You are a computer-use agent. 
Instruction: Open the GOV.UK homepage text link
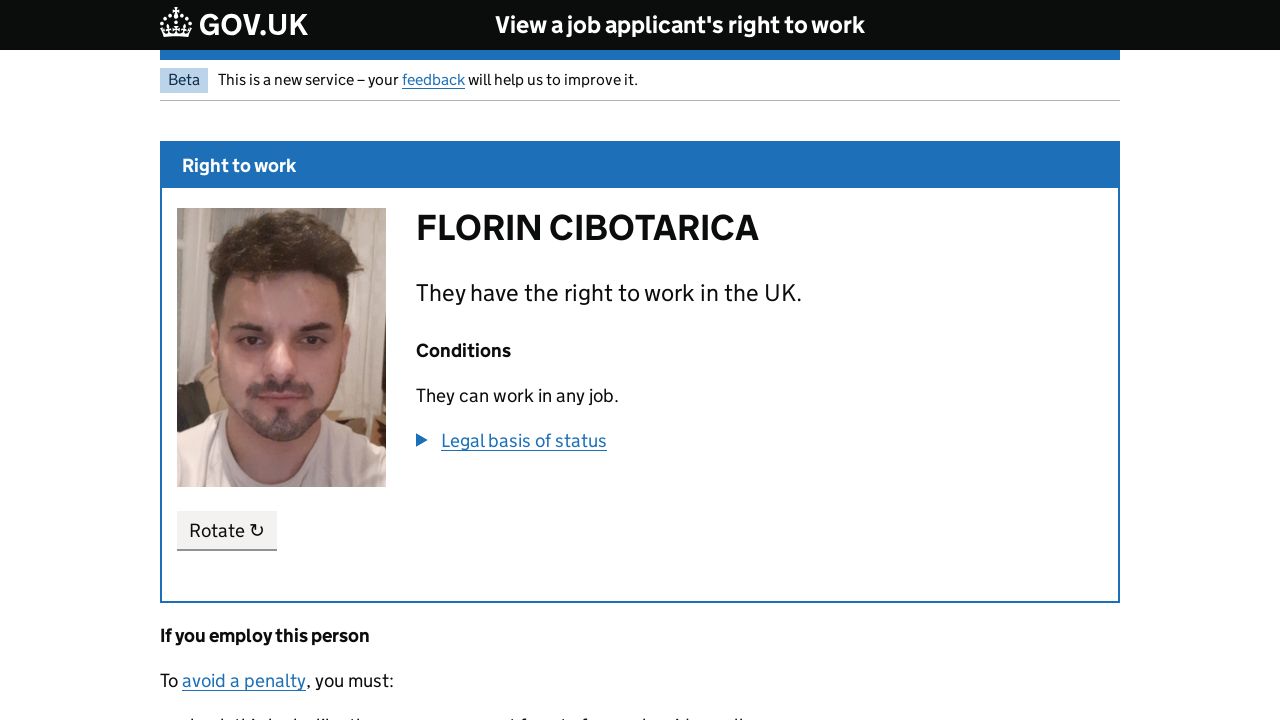253,25
